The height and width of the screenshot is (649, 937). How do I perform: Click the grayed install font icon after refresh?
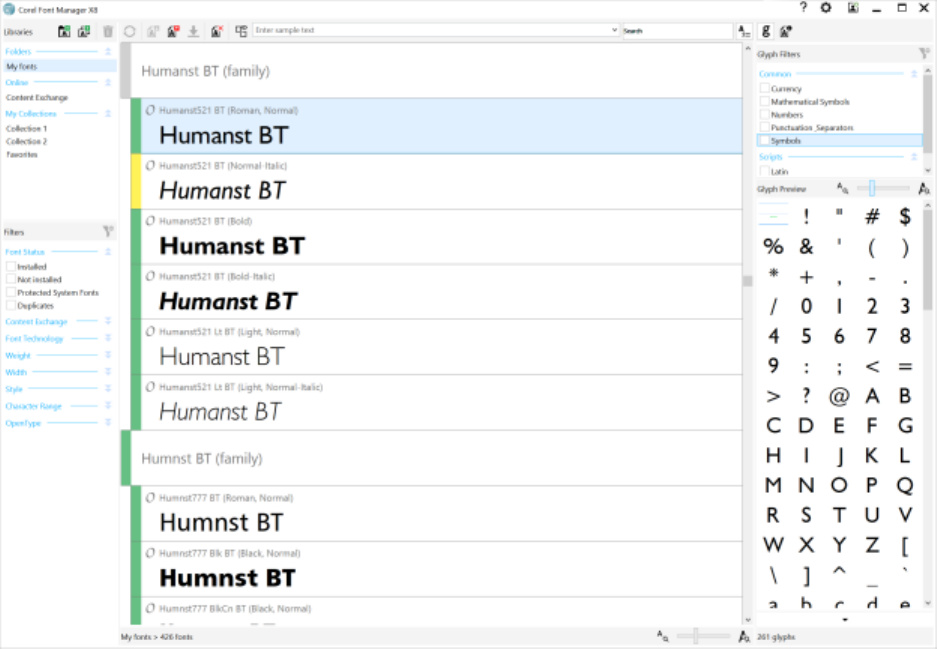click(x=153, y=31)
